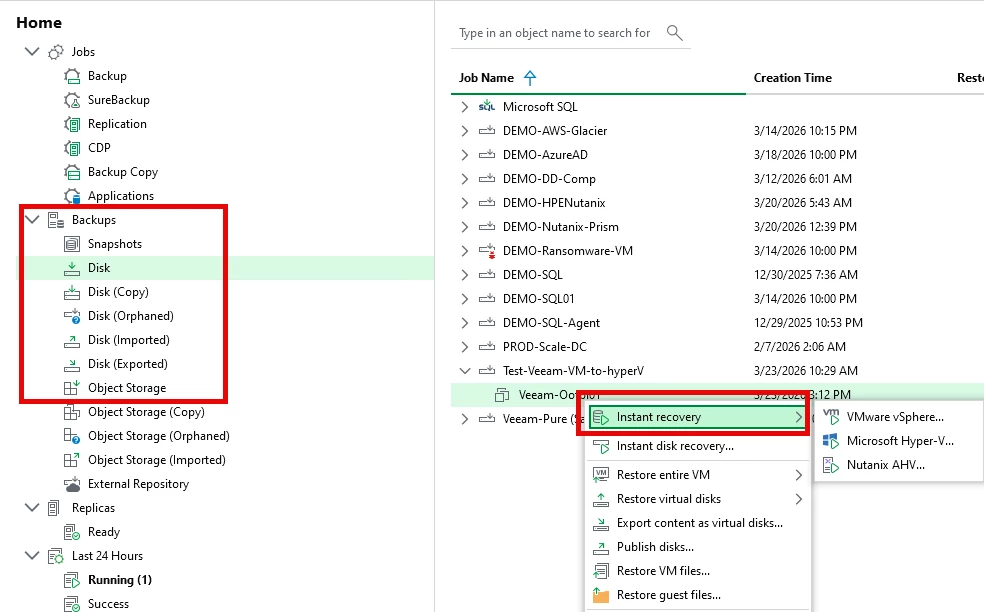
Task: Click the search magnifier icon
Action: coord(675,33)
